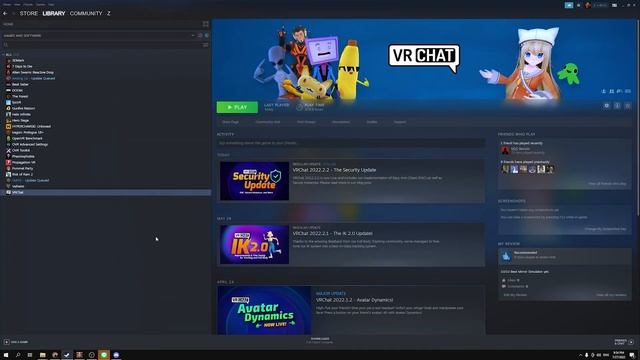Select 7 Days to Die

click(x=22, y=66)
